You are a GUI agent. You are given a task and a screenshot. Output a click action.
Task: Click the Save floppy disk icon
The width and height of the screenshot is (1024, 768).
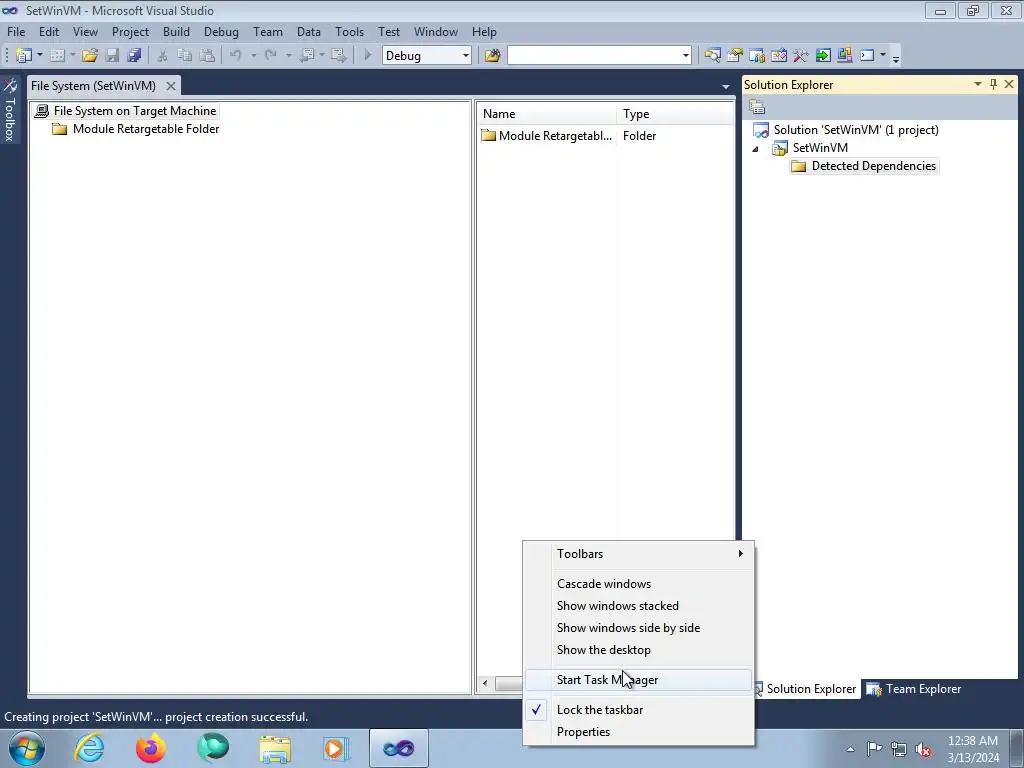112,56
